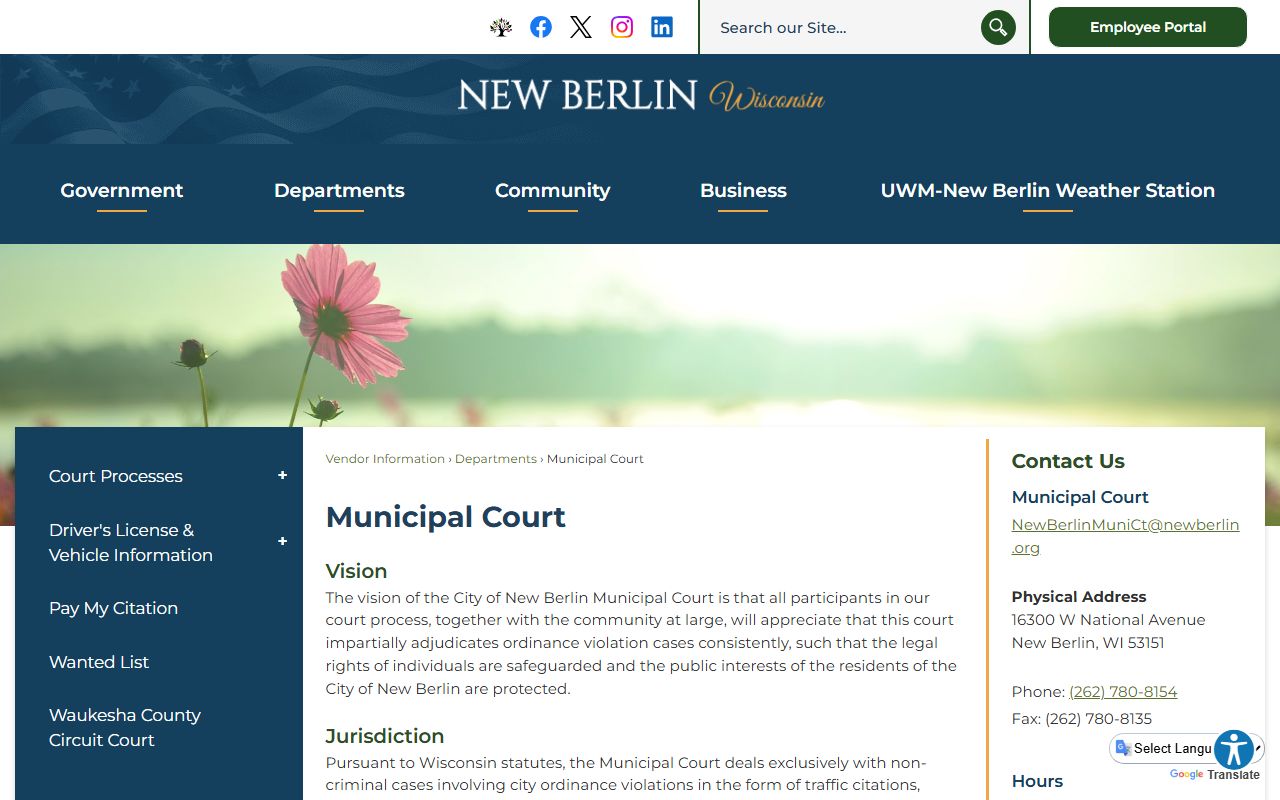Image resolution: width=1280 pixels, height=800 pixels.
Task: Open Pay My Citation link
Action: tap(114, 608)
